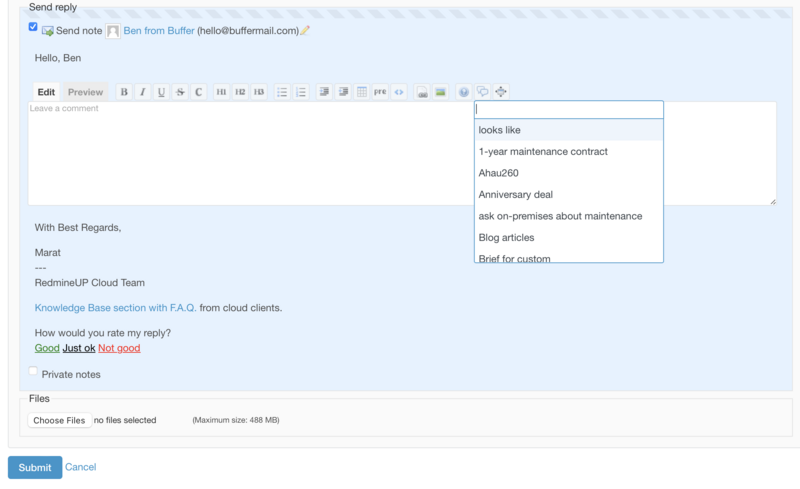Insert a table via toolbar icon
The image size is (800, 489).
pos(361,92)
